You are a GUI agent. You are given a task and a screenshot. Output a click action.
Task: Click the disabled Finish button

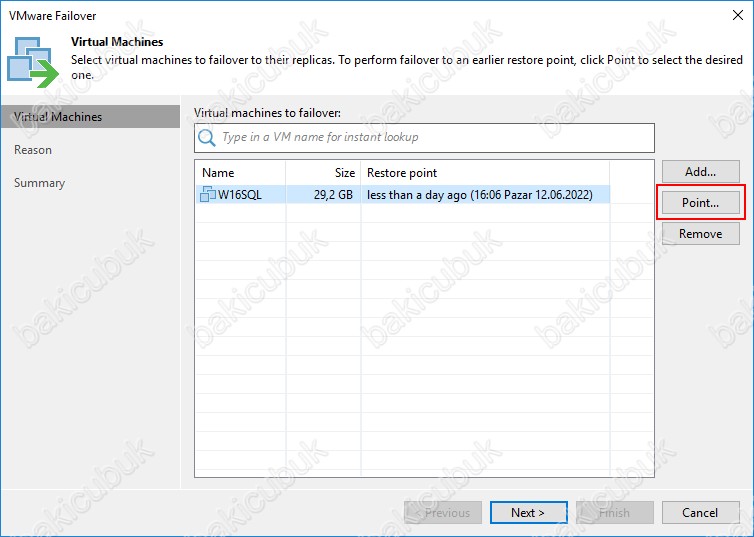[x=615, y=513]
